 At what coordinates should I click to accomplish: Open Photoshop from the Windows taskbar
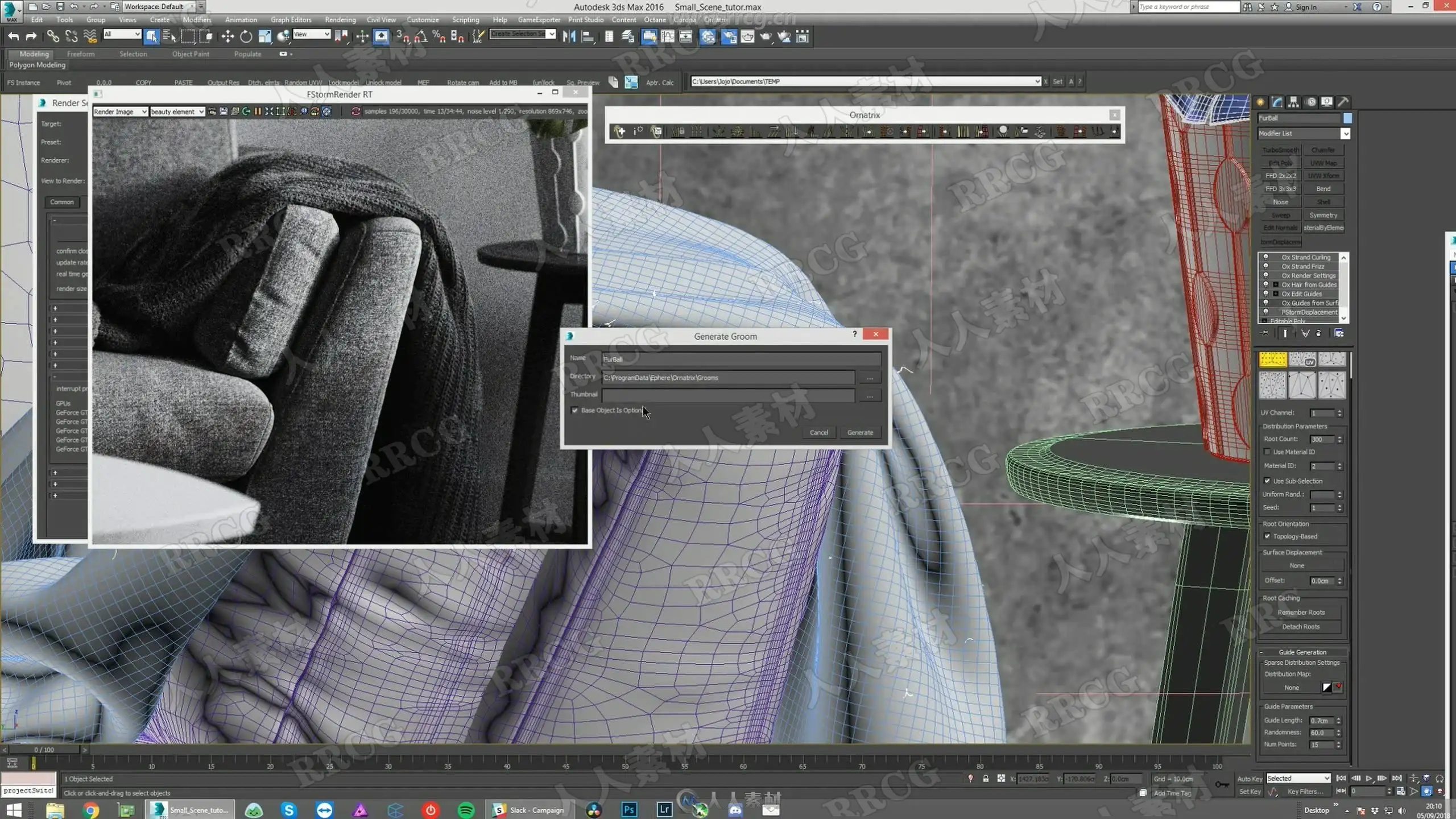click(629, 809)
